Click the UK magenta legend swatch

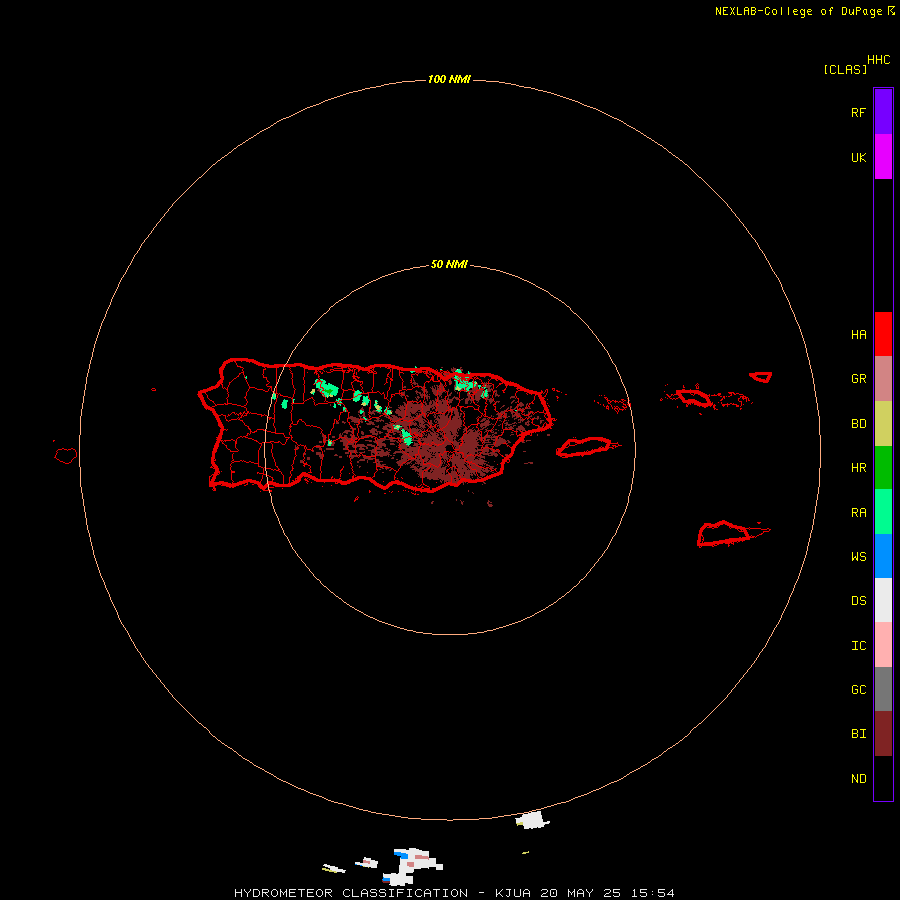883,156
